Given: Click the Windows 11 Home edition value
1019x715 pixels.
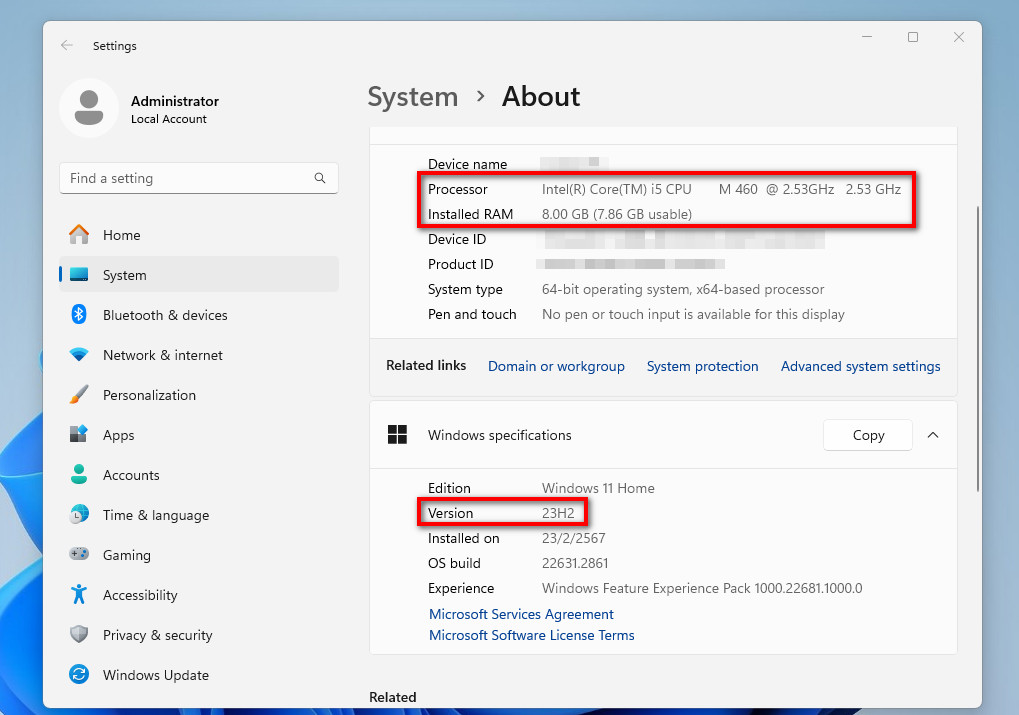Looking at the screenshot, I should coord(598,488).
